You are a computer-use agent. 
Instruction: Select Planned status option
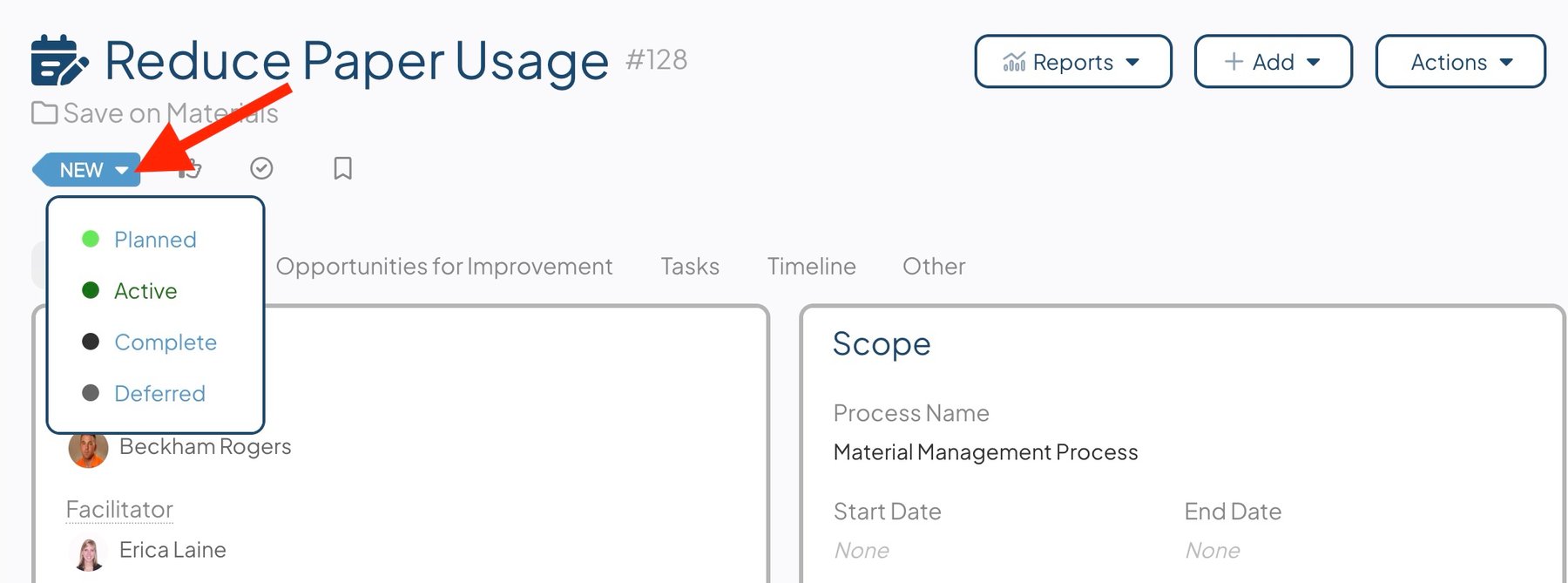[155, 240]
